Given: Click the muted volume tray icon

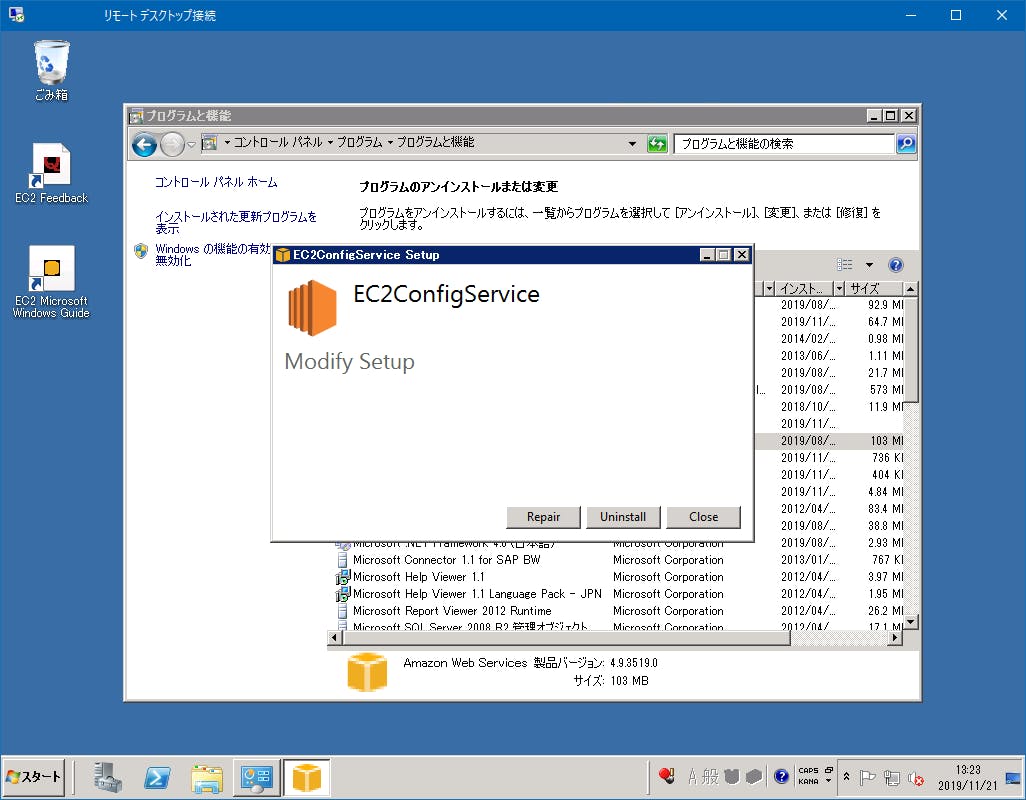Looking at the screenshot, I should (x=915, y=777).
